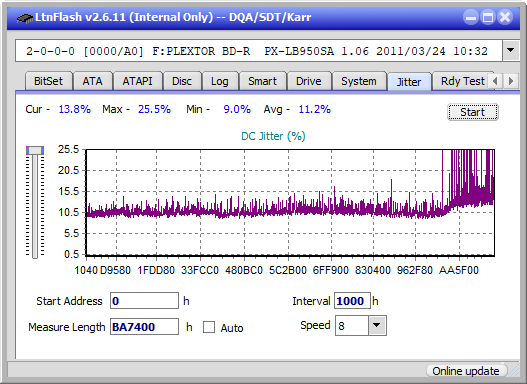Go to the System tab
The image size is (527, 384).
click(359, 81)
